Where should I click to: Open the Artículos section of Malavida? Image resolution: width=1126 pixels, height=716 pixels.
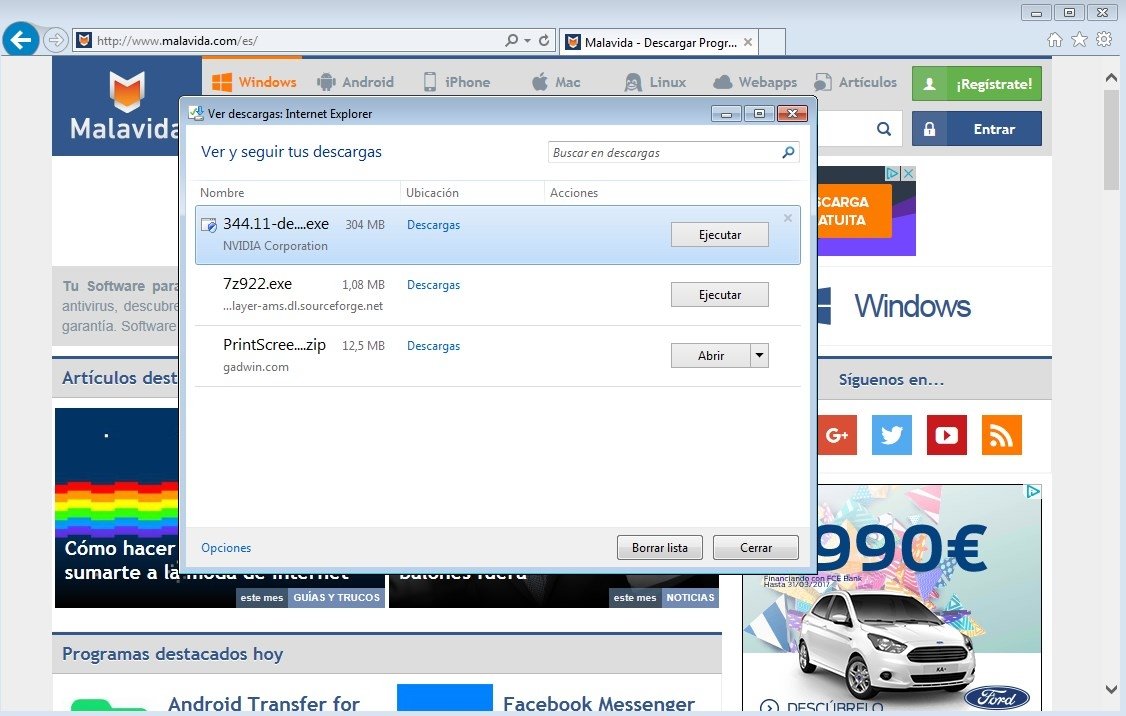pyautogui.click(x=855, y=82)
